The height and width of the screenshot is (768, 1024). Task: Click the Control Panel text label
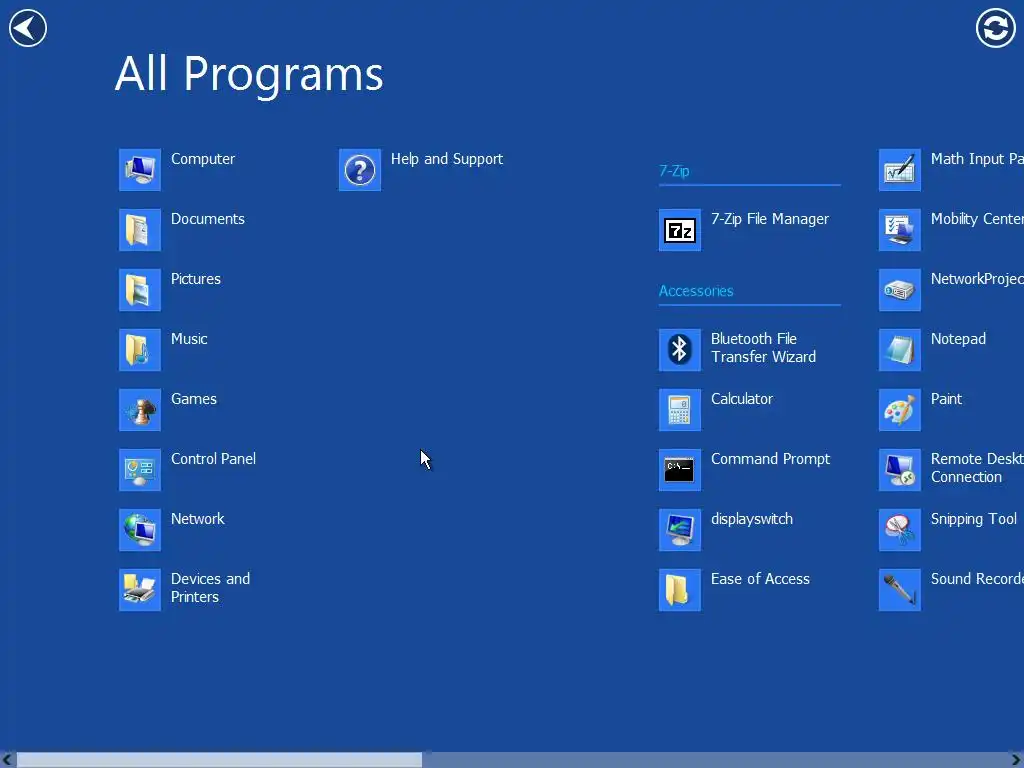click(x=214, y=459)
